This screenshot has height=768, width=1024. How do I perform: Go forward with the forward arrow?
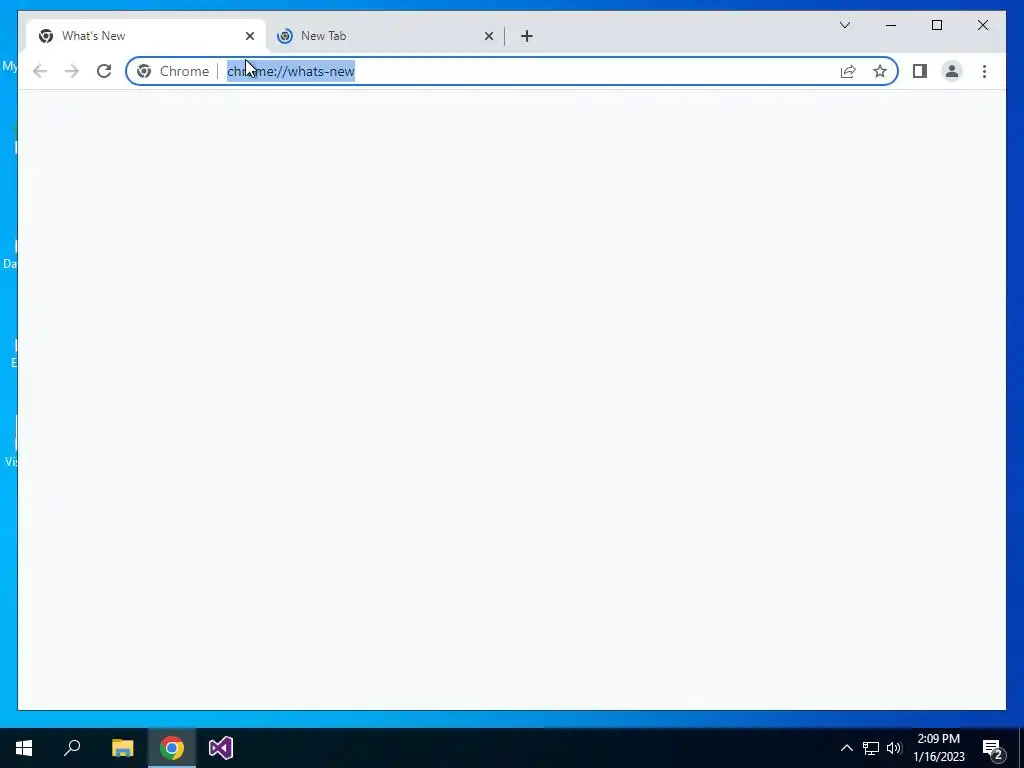pos(72,71)
